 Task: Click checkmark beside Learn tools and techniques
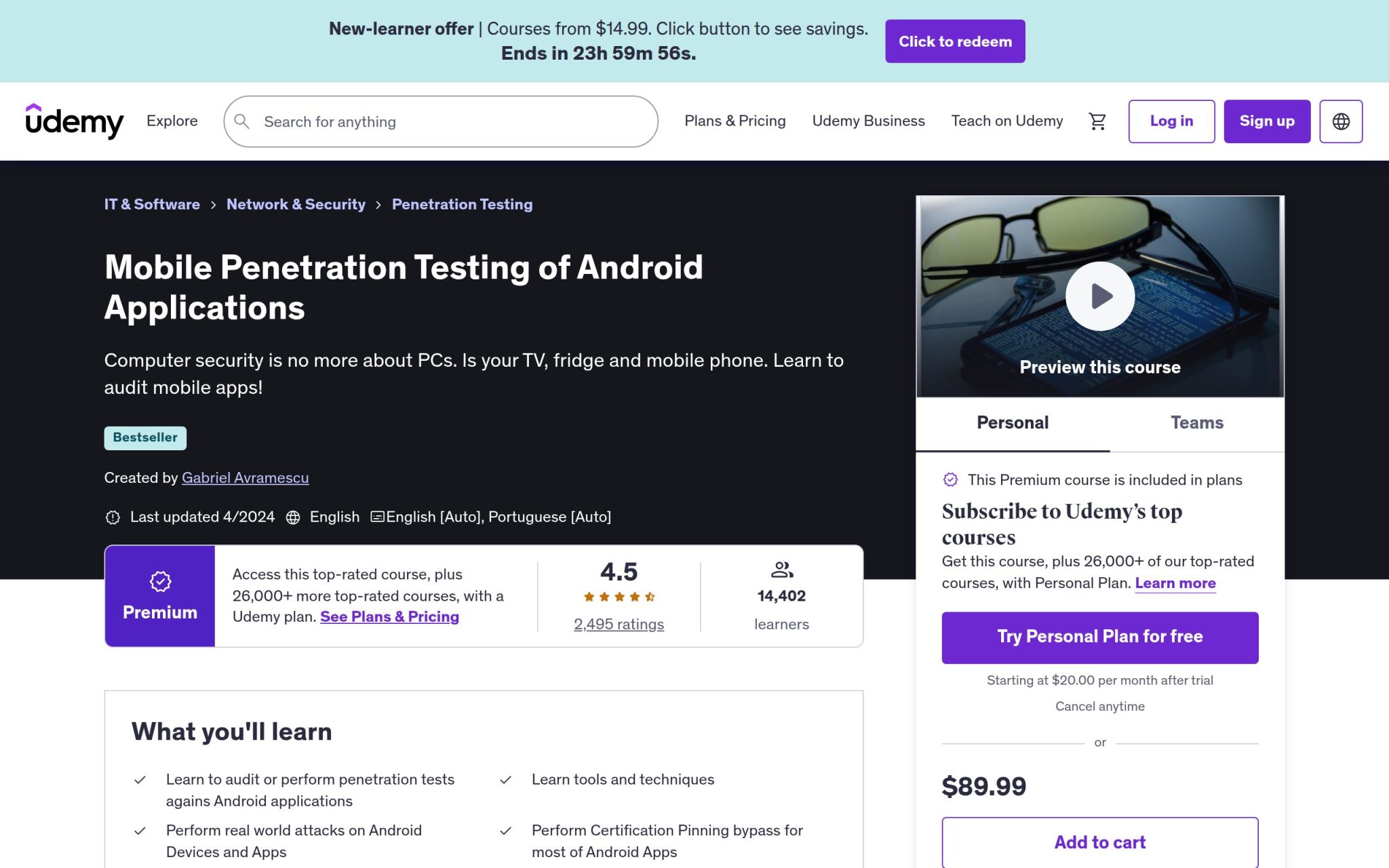tap(505, 780)
